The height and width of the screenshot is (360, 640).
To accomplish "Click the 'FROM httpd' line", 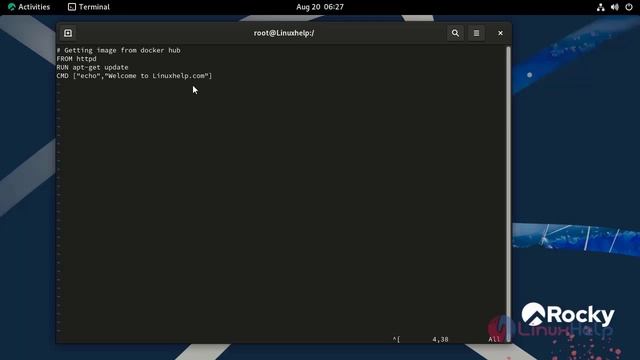I will click(x=76, y=59).
